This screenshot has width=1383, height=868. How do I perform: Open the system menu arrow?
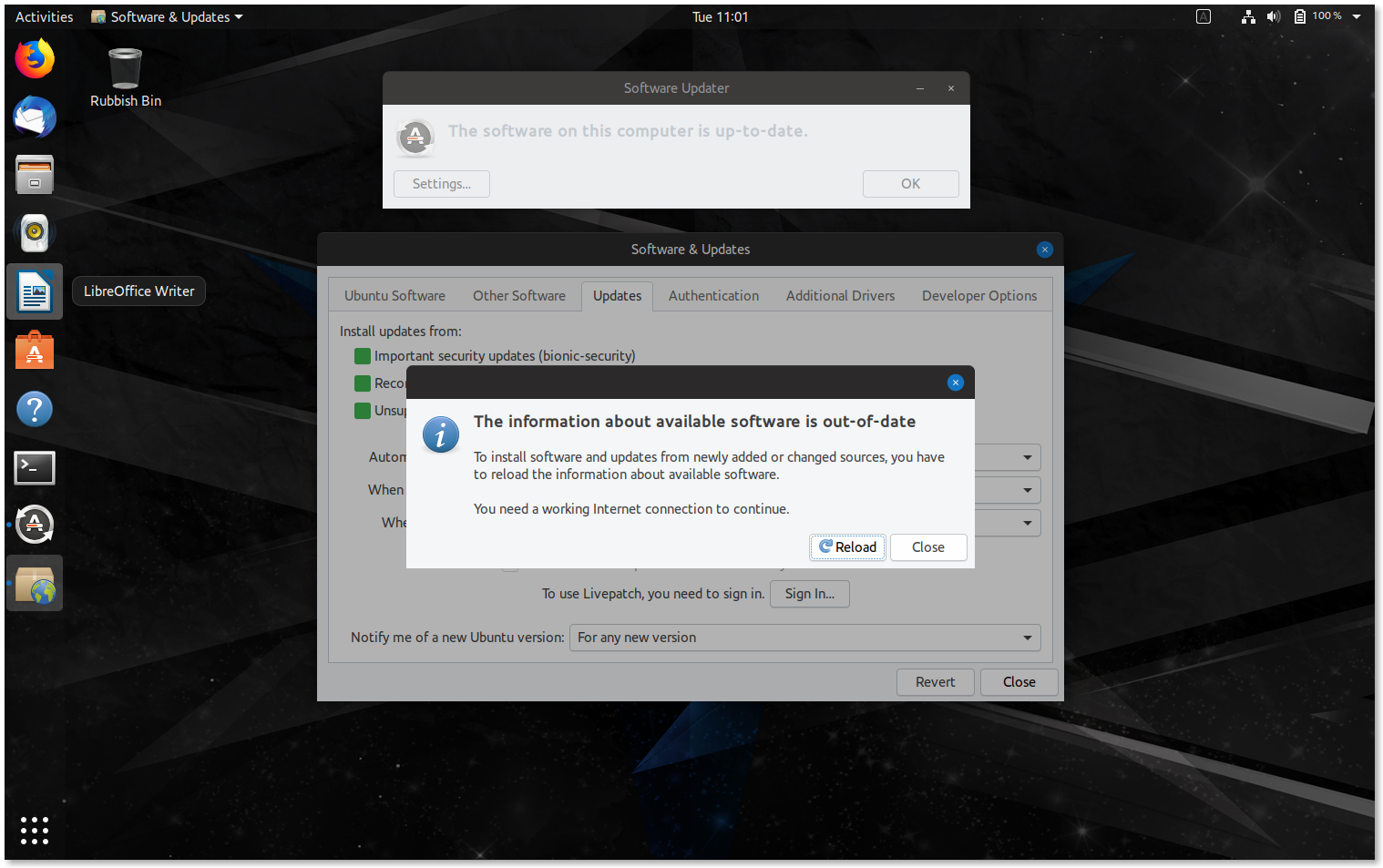[1357, 16]
